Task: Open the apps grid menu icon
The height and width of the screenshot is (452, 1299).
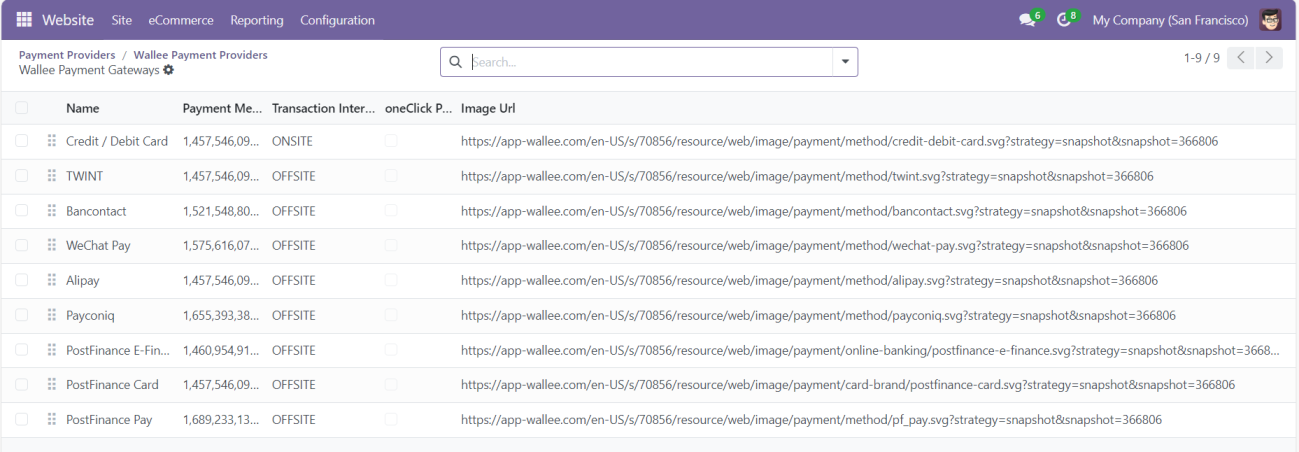Action: (24, 20)
